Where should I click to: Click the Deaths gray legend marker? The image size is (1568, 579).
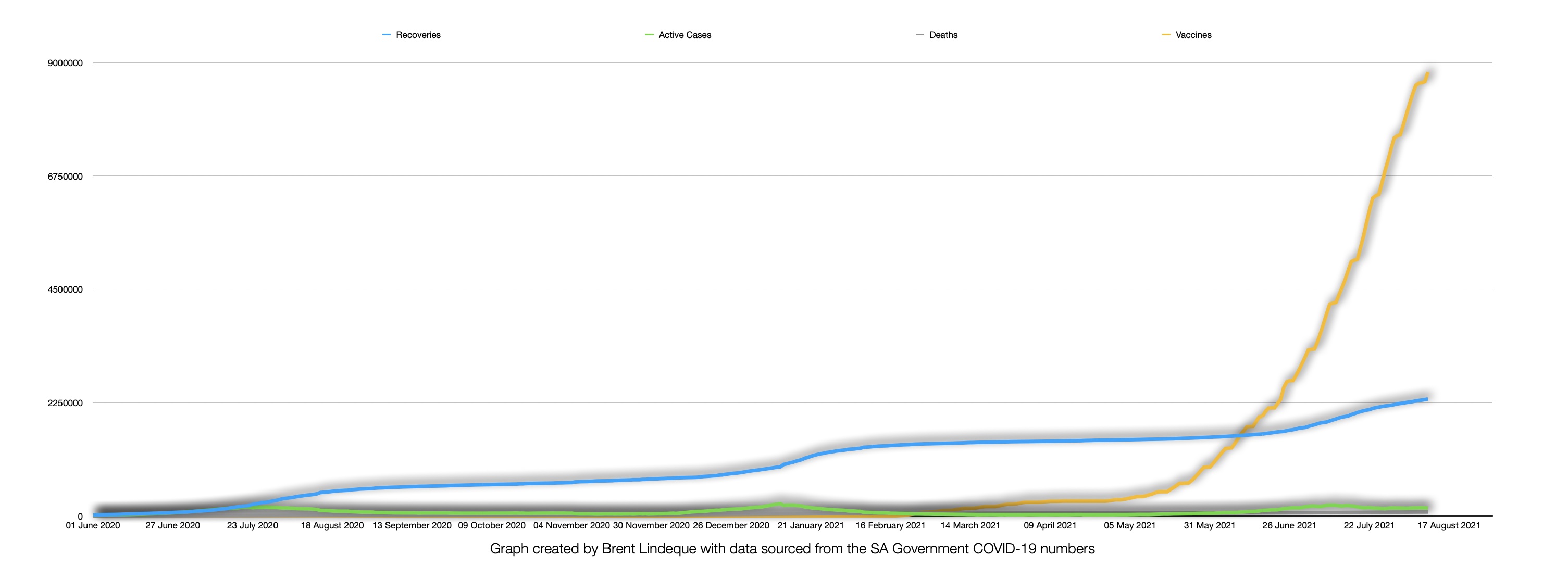920,35
